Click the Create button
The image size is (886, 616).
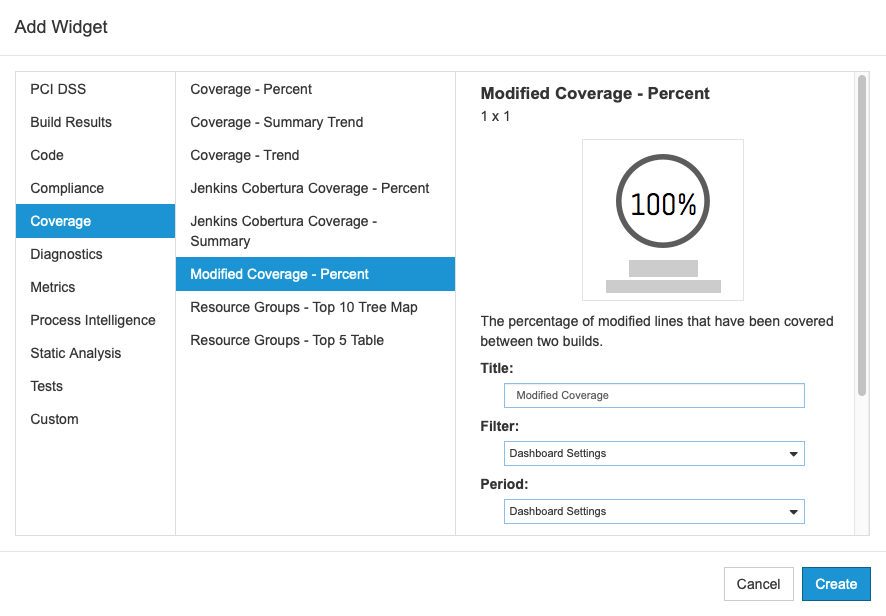[836, 584]
